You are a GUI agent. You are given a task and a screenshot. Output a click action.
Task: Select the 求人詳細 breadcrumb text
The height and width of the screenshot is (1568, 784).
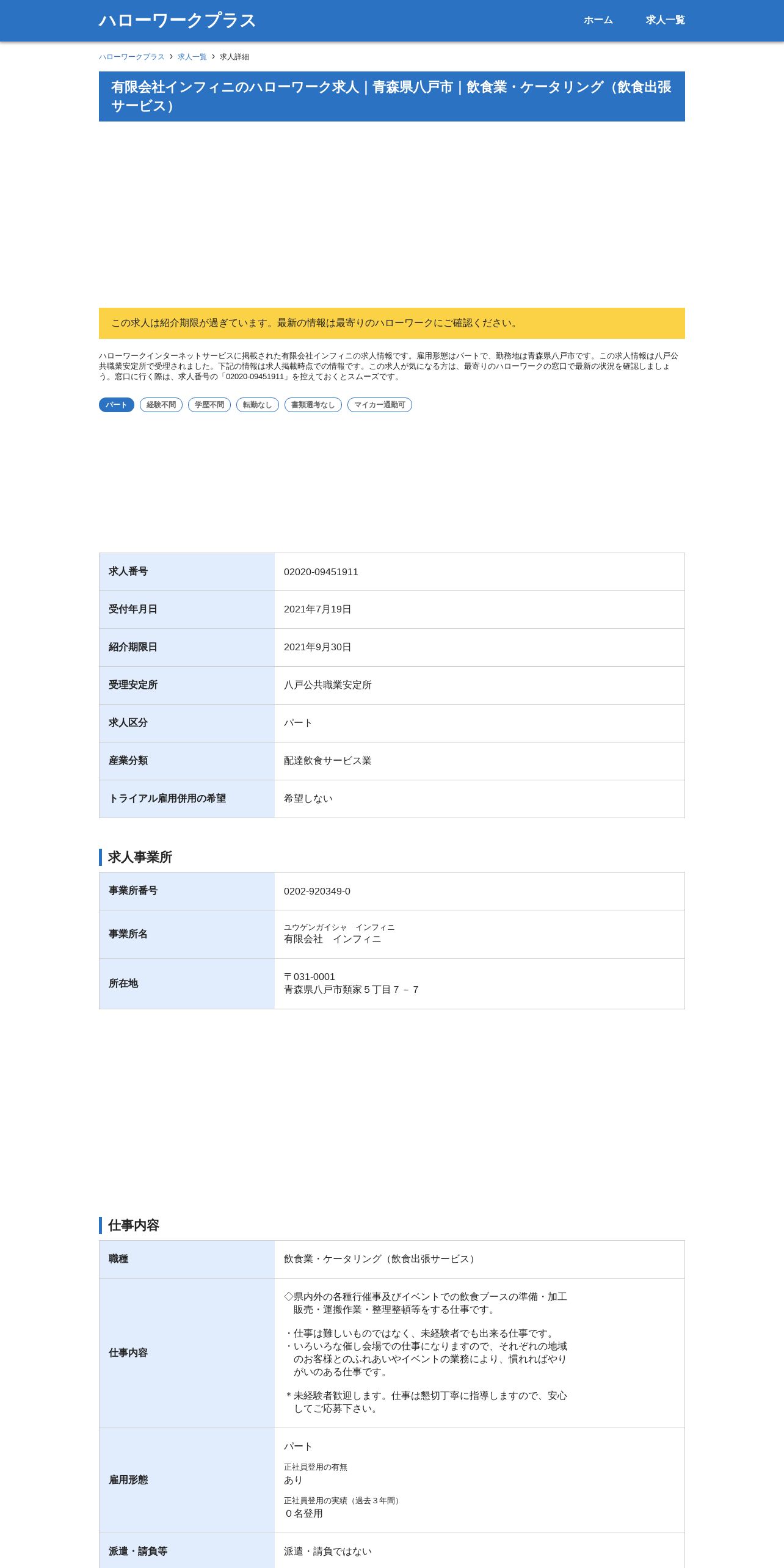click(234, 57)
